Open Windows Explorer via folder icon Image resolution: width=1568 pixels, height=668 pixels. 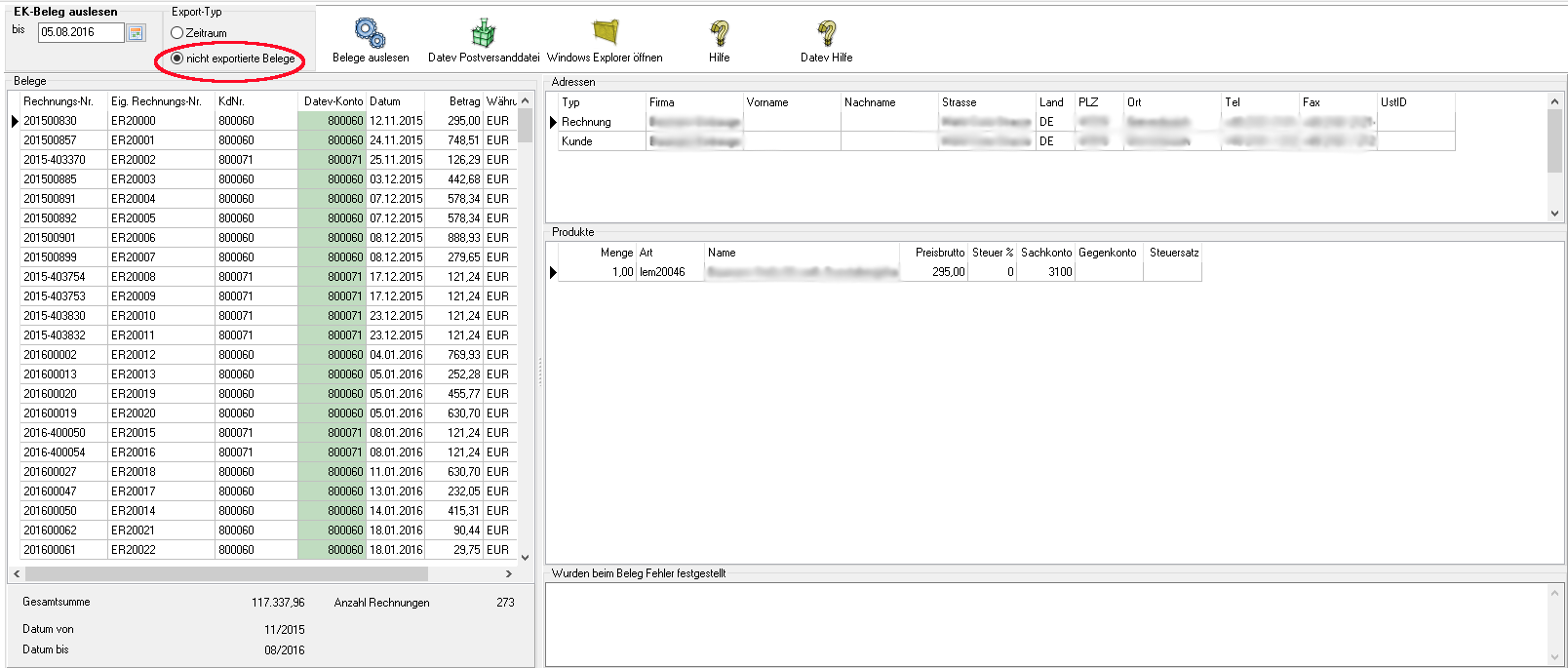pos(606,32)
